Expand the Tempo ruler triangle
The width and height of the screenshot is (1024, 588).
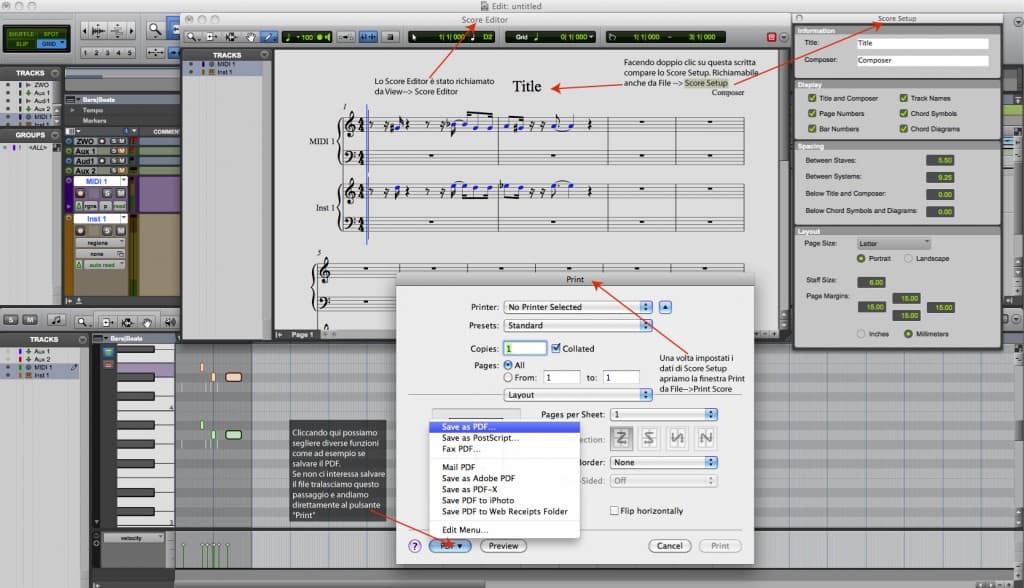click(x=72, y=110)
